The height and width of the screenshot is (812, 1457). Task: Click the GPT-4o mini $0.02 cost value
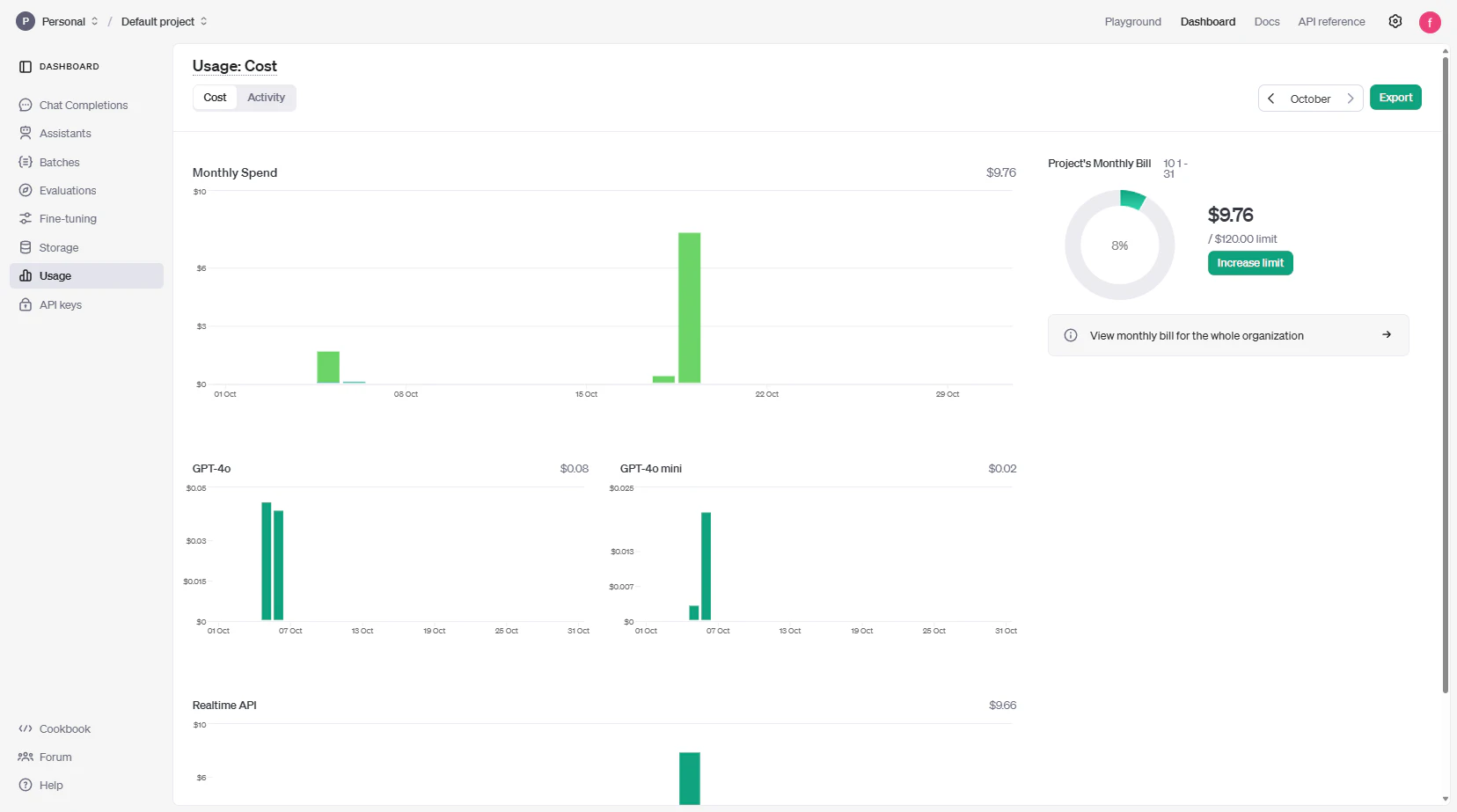point(1002,469)
